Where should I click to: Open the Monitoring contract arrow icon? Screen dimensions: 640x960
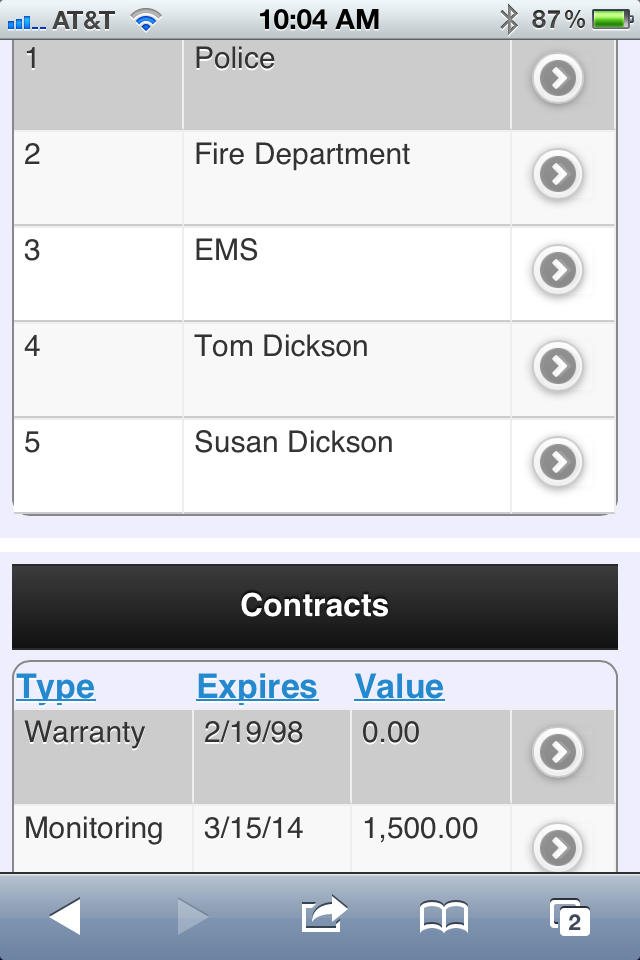(x=557, y=847)
